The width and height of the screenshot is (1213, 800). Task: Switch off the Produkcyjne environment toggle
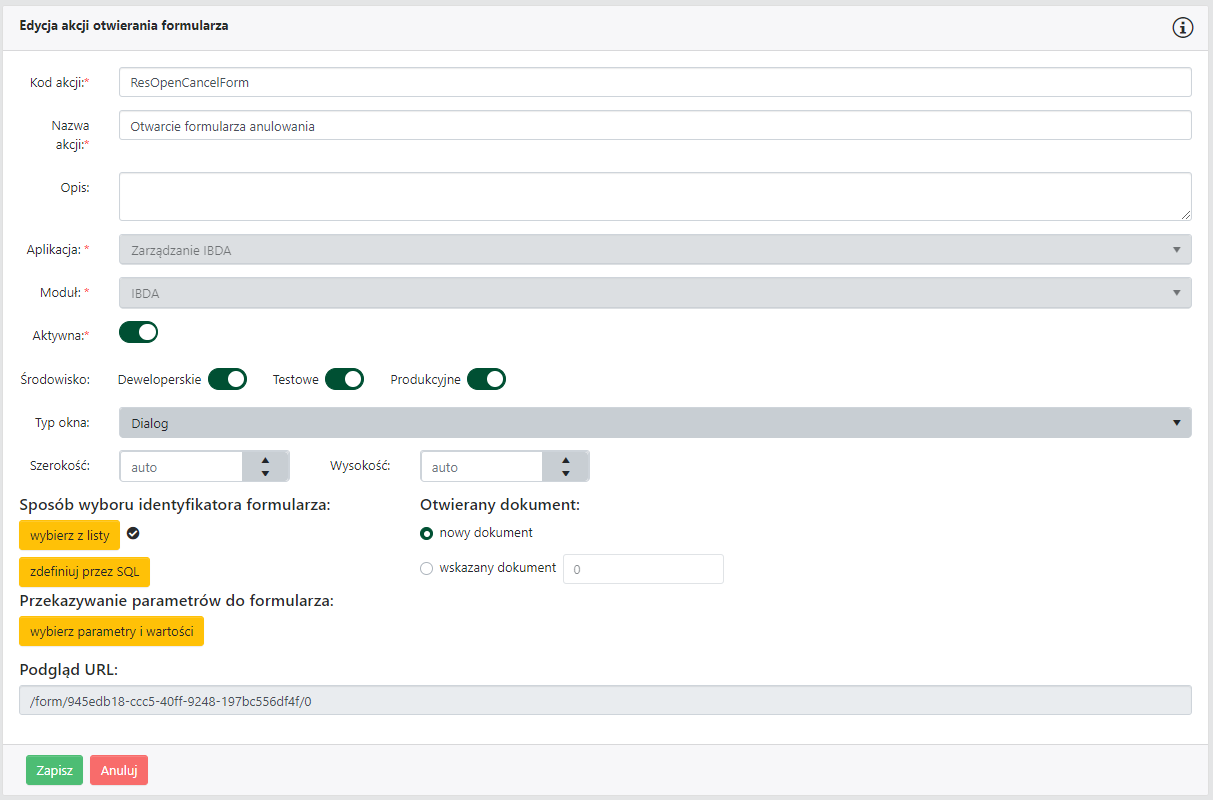point(486,380)
